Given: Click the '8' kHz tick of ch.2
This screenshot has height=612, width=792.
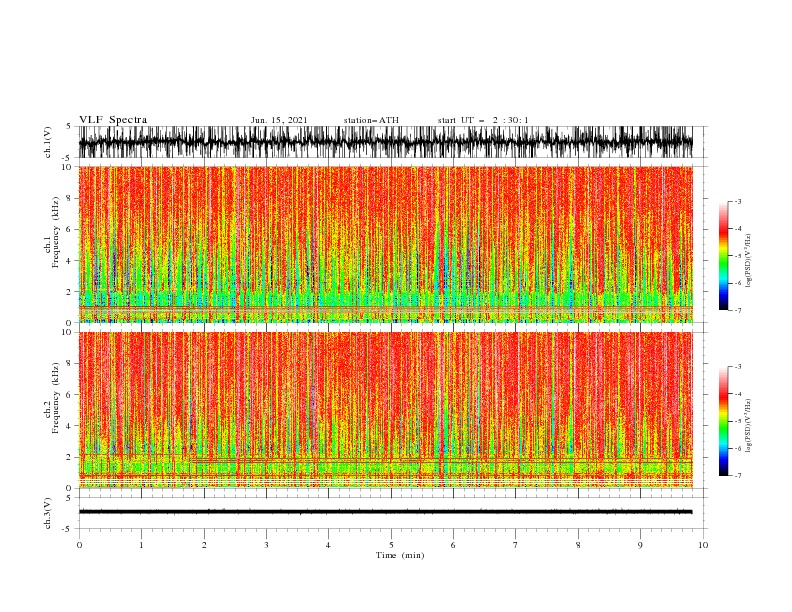Looking at the screenshot, I should click(x=69, y=364).
